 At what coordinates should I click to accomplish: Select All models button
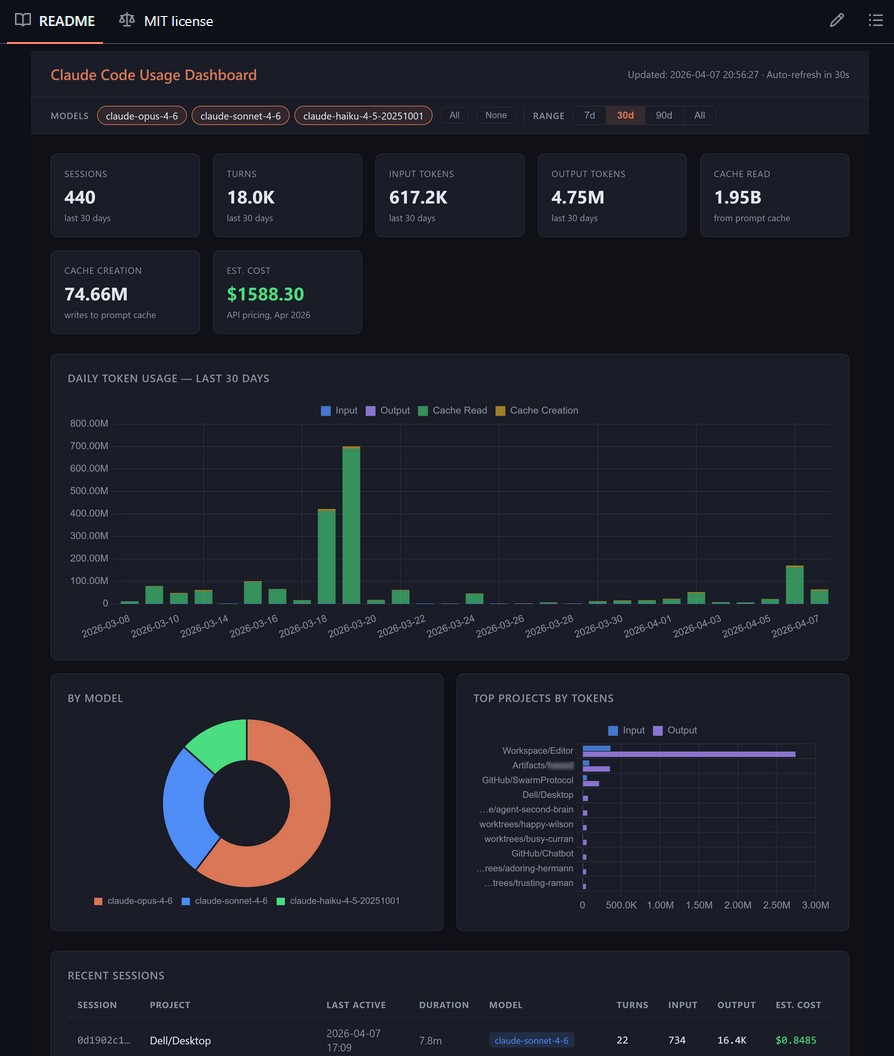[x=454, y=116]
